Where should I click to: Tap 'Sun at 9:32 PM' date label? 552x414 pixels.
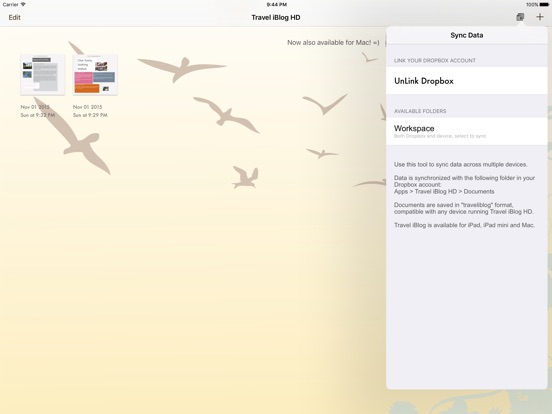(38, 115)
